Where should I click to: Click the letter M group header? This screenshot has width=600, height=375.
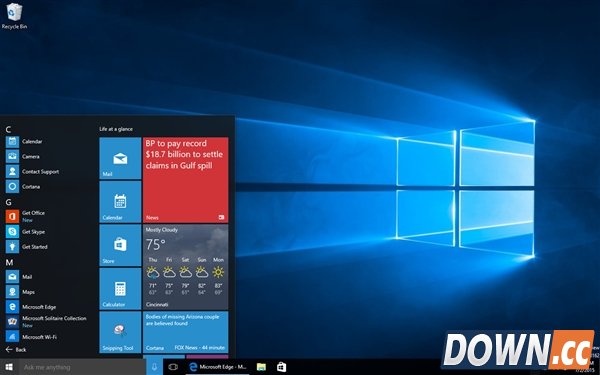9,262
